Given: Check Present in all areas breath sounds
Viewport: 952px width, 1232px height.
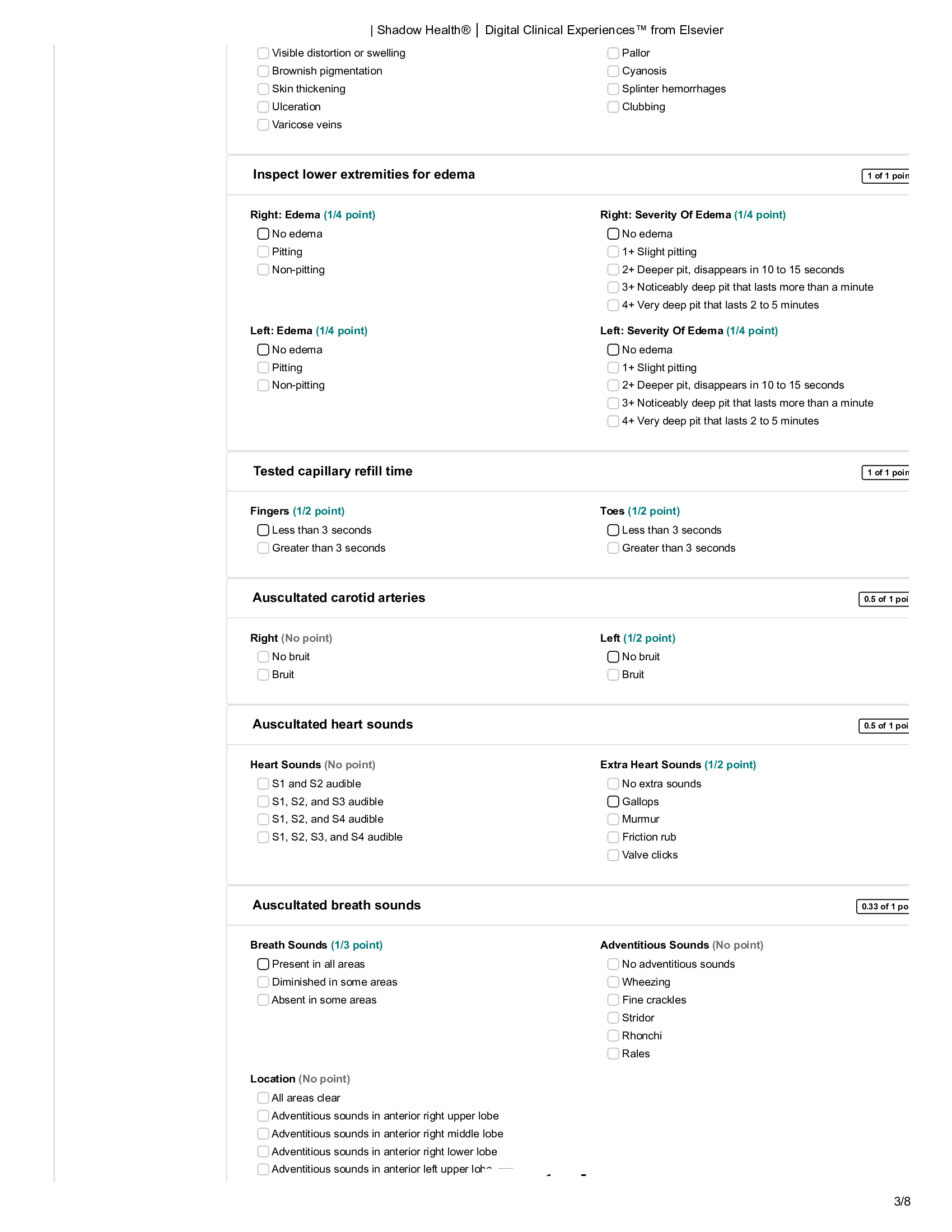Looking at the screenshot, I should (263, 964).
